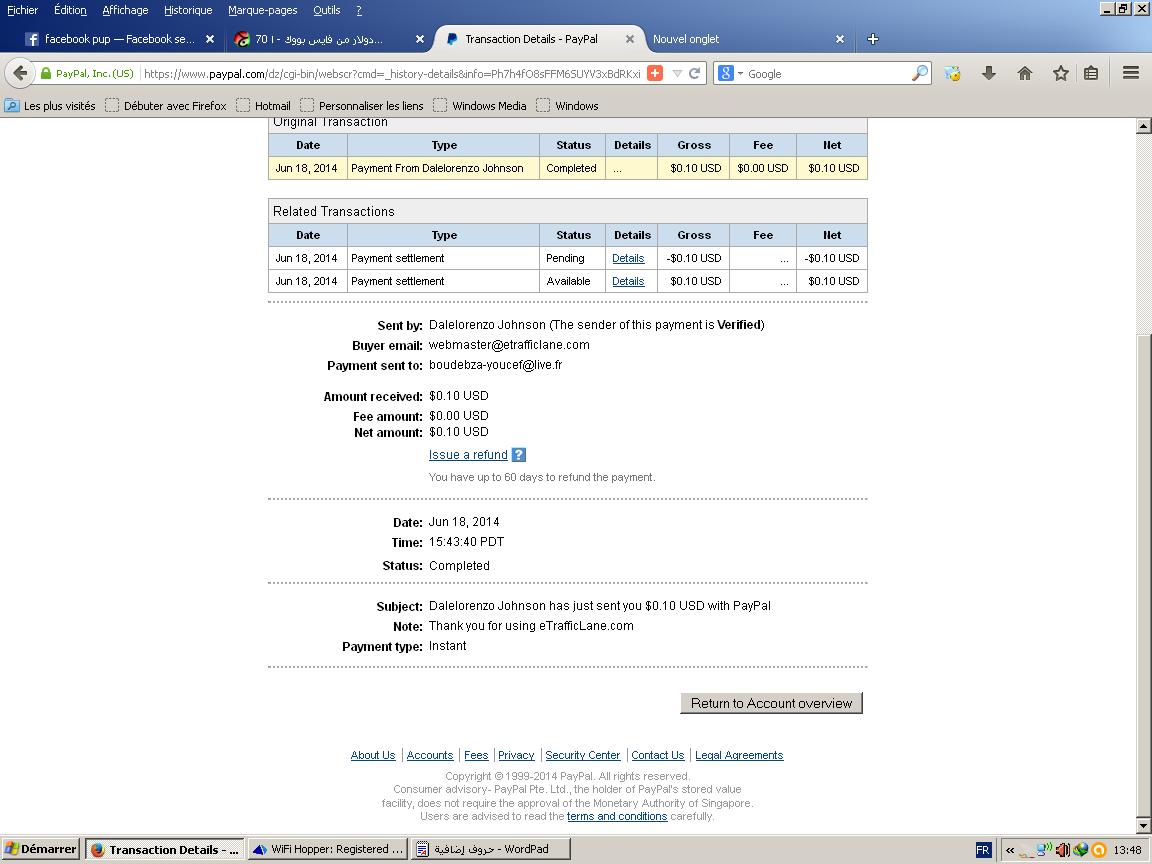Click the taskbar clock showing 13:48
Image resolution: width=1152 pixels, height=864 pixels.
coord(1127,850)
